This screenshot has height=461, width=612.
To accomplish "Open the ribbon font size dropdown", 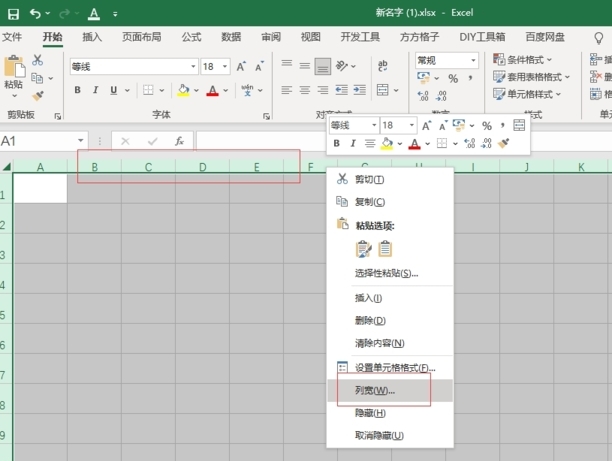I will tap(225, 67).
